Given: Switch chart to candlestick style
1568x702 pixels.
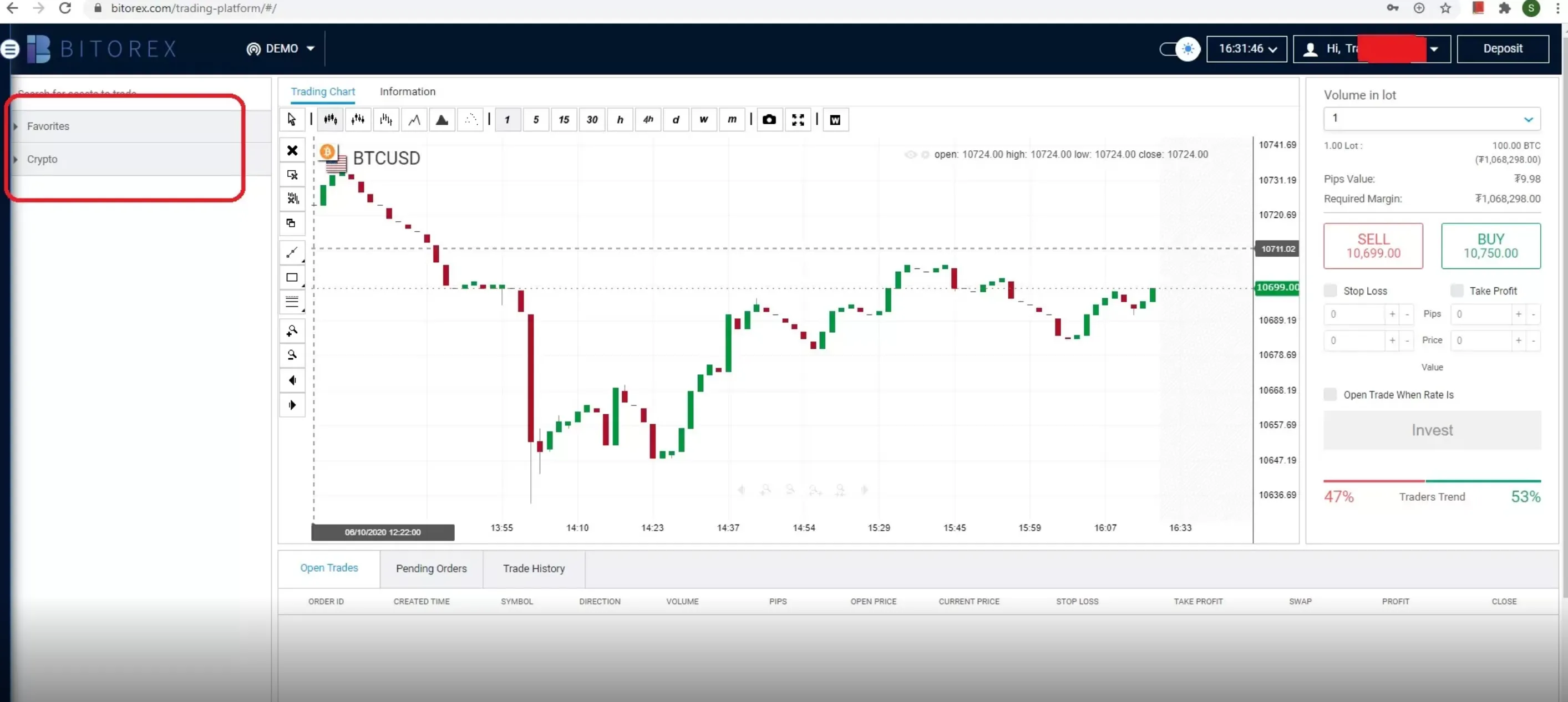Looking at the screenshot, I should tap(331, 120).
